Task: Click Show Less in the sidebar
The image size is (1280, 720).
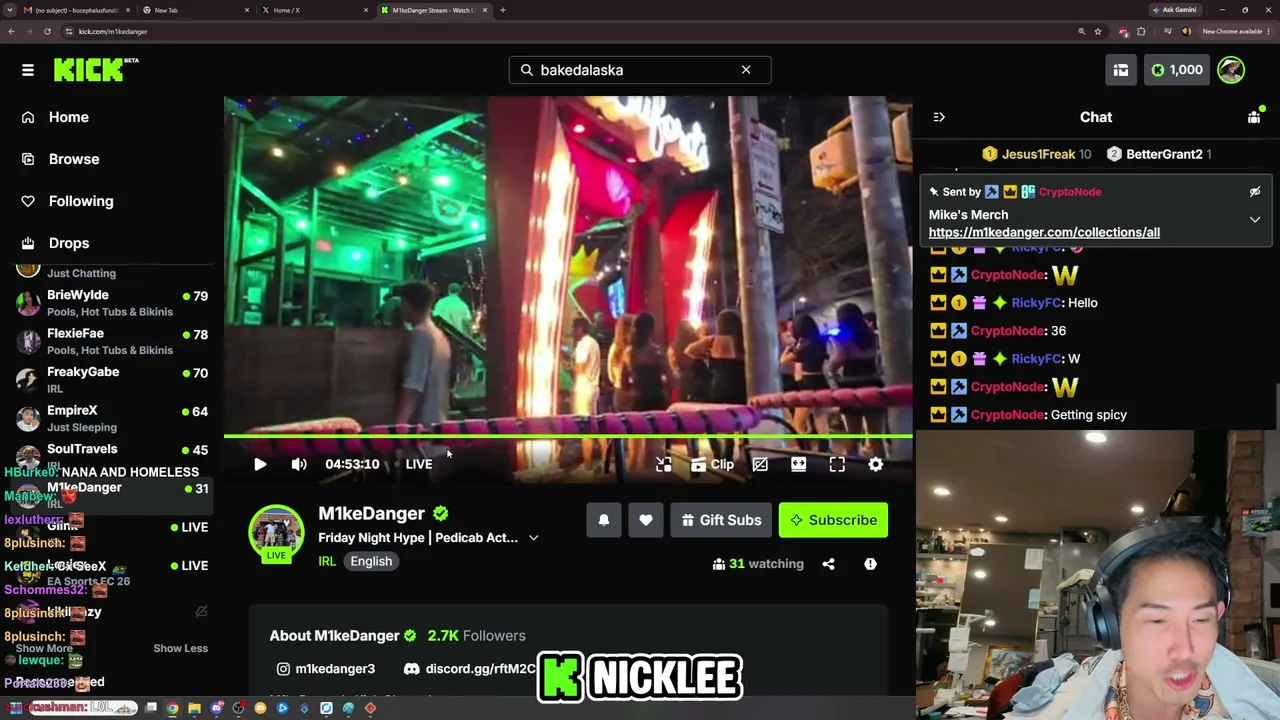Action: click(180, 648)
